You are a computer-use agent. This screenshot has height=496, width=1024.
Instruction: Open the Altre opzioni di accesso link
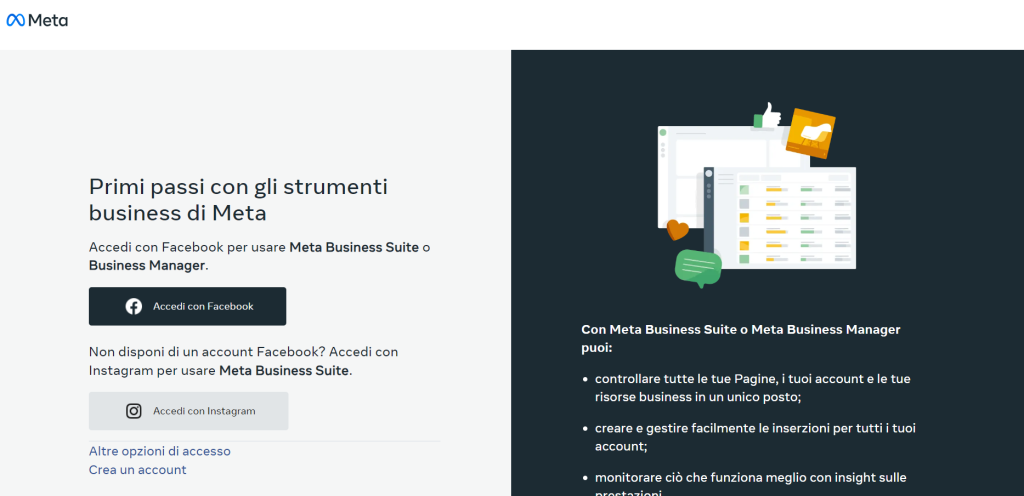159,451
